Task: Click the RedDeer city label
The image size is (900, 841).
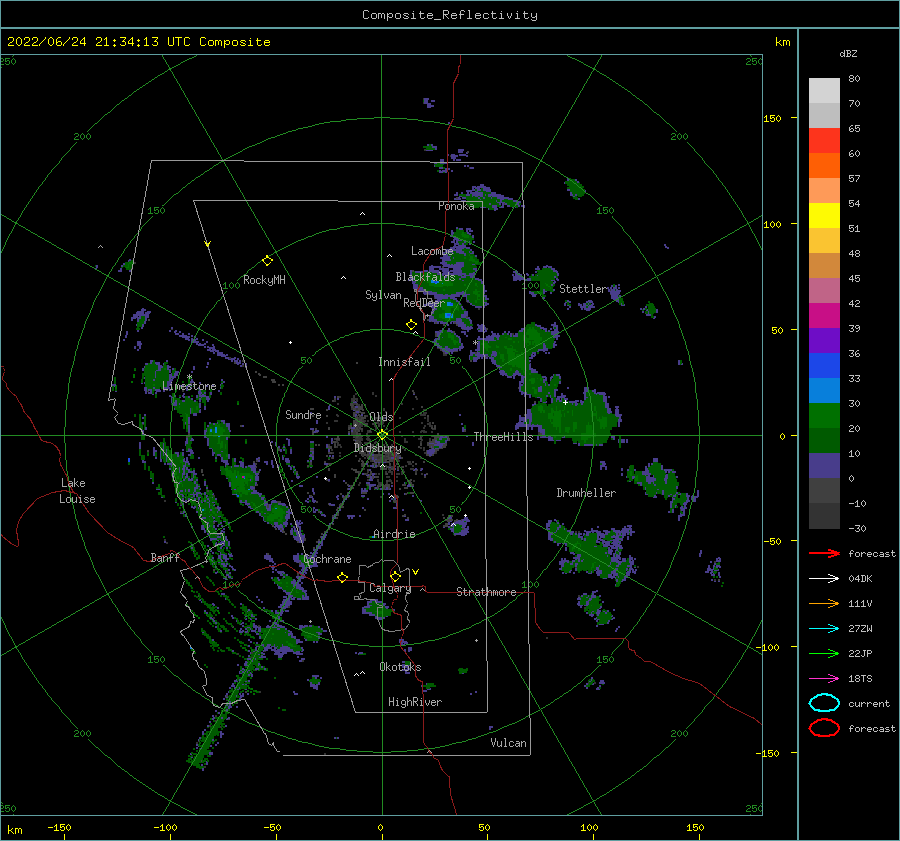Action: [x=424, y=303]
